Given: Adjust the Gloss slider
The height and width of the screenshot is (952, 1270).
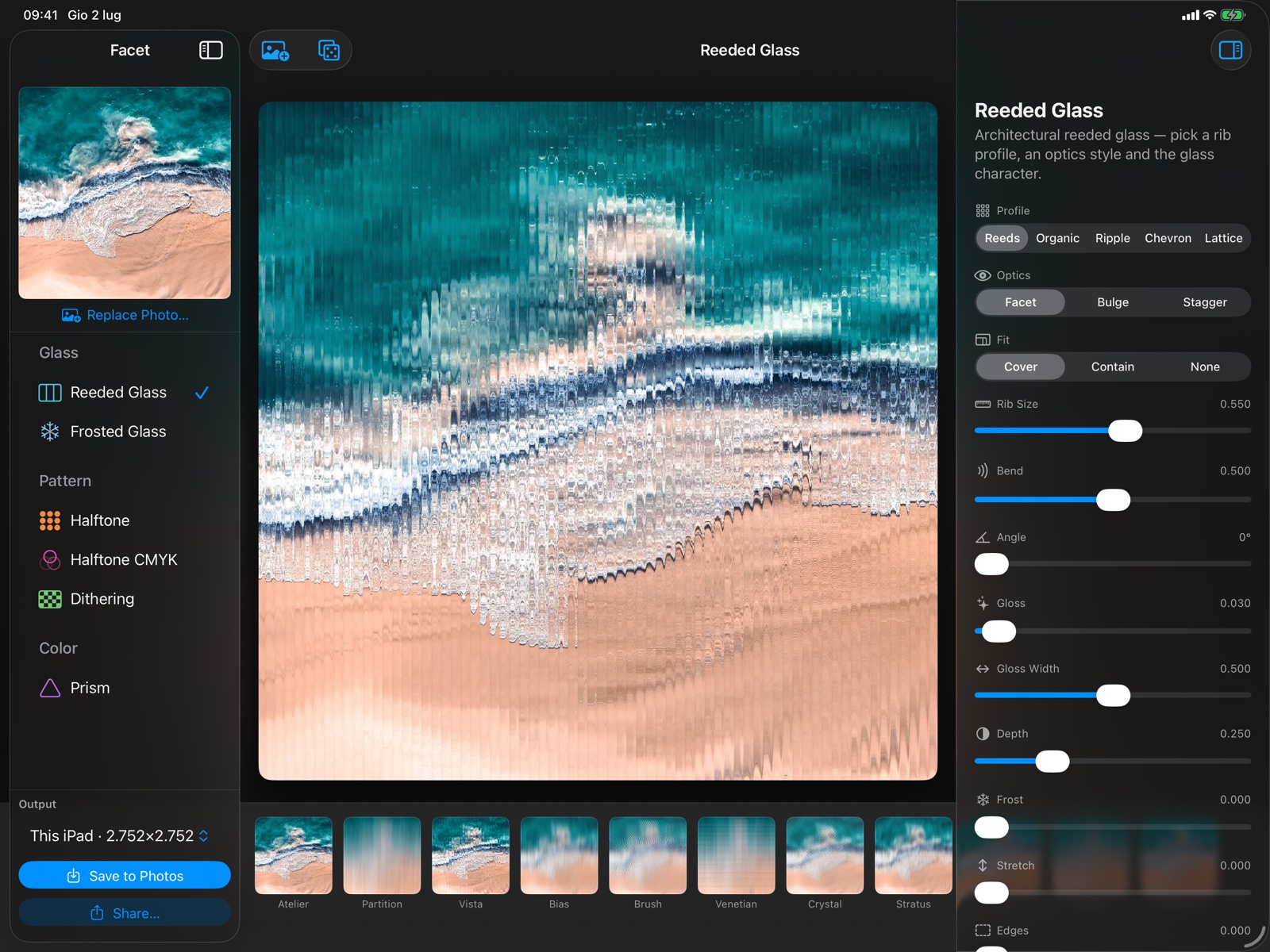Looking at the screenshot, I should click(x=1113, y=631).
